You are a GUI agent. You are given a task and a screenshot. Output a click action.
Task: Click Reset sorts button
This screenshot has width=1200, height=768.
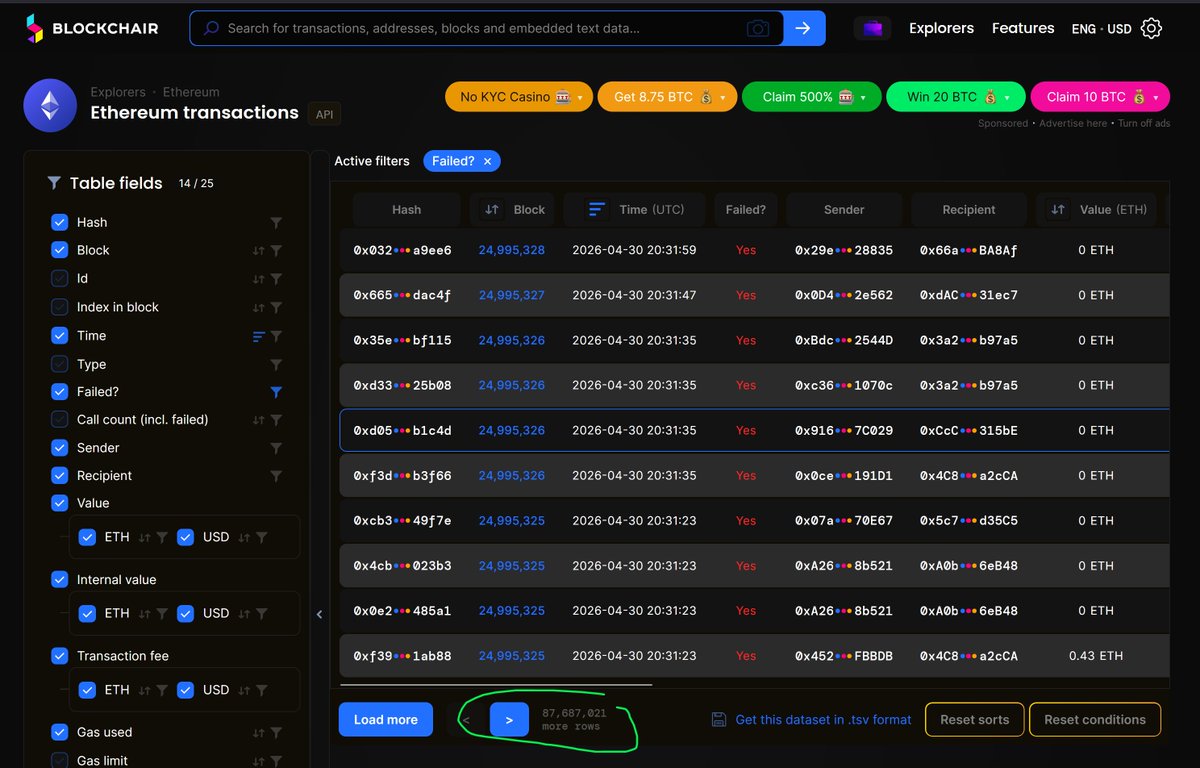pyautogui.click(x=975, y=719)
